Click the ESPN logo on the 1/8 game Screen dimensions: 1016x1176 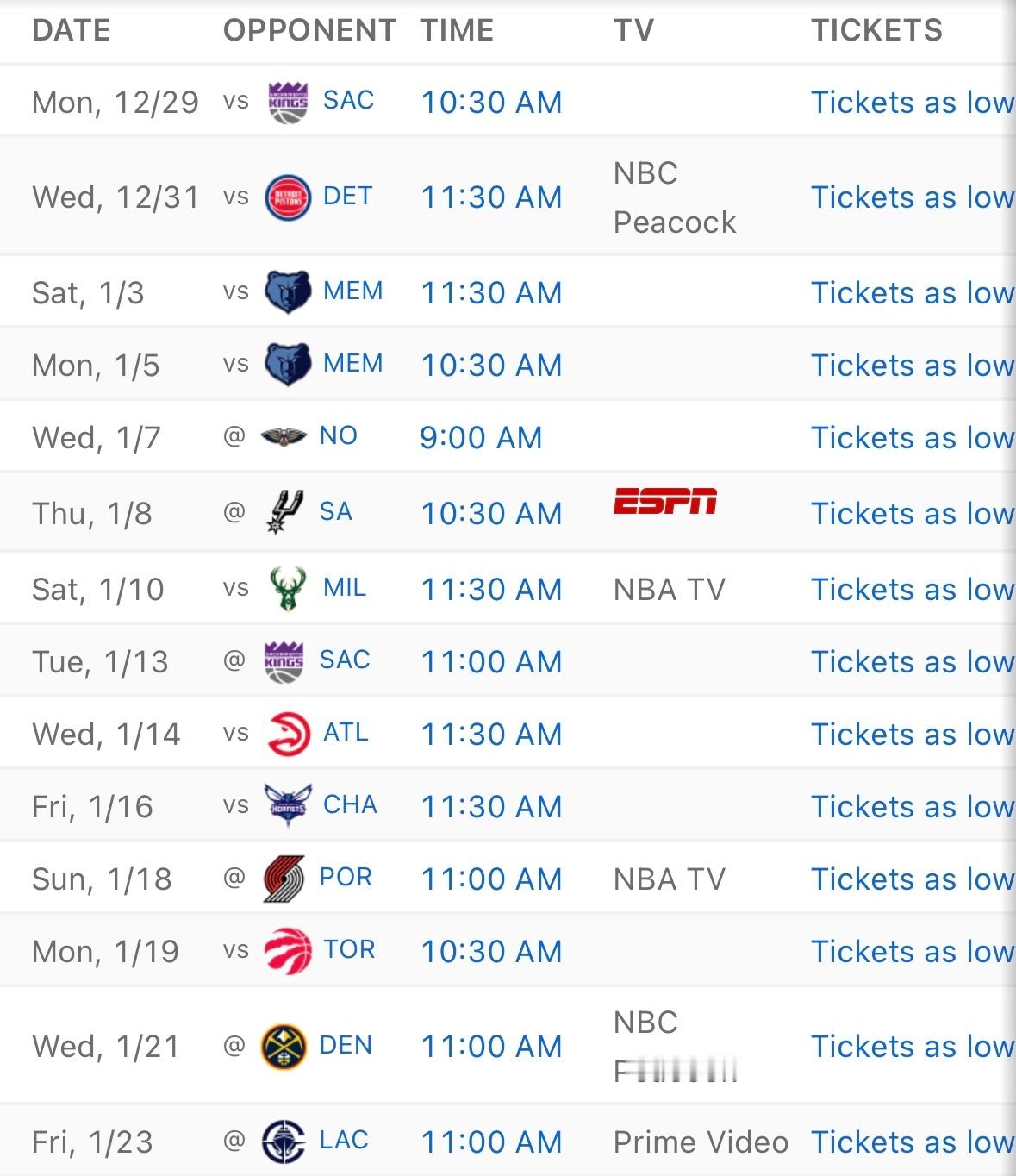[665, 501]
